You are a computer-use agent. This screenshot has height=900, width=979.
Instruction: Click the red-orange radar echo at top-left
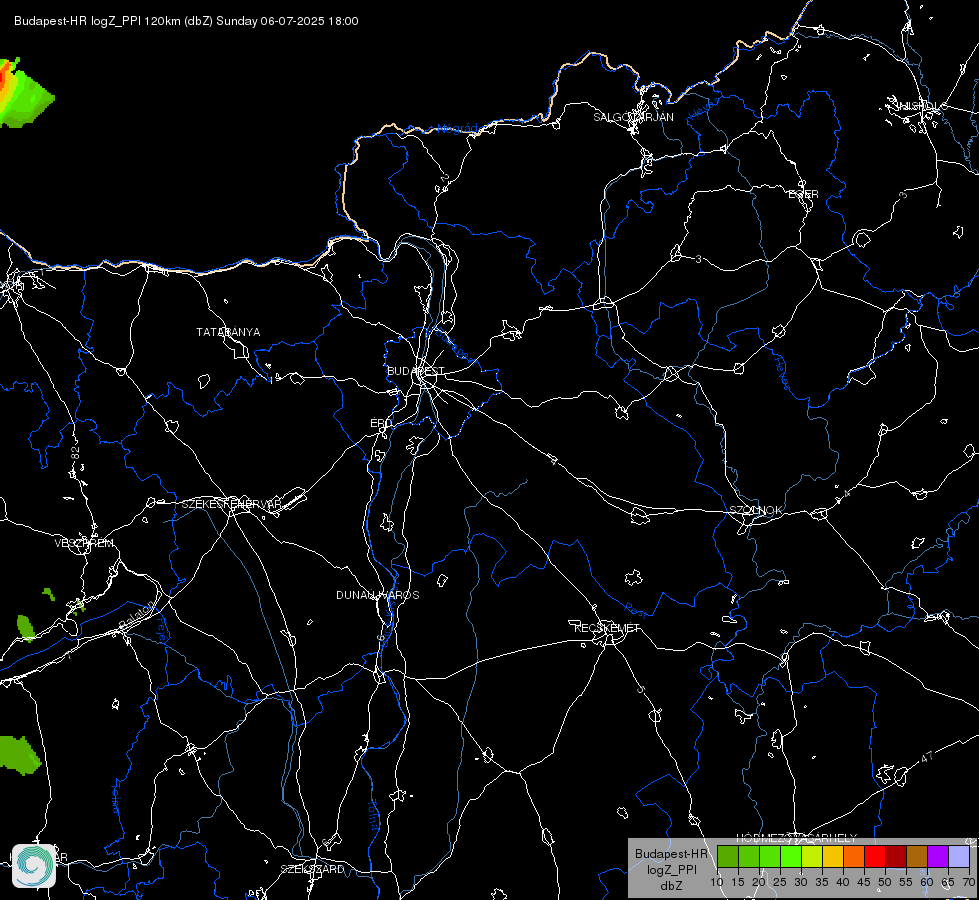click(x=5, y=79)
